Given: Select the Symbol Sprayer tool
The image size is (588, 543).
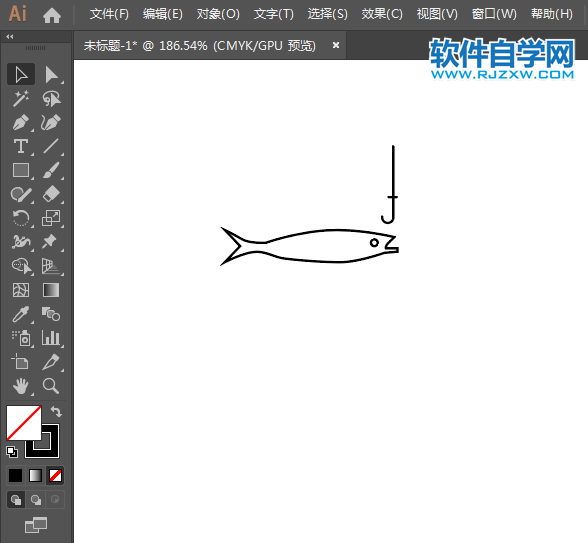Looking at the screenshot, I should tap(21, 338).
